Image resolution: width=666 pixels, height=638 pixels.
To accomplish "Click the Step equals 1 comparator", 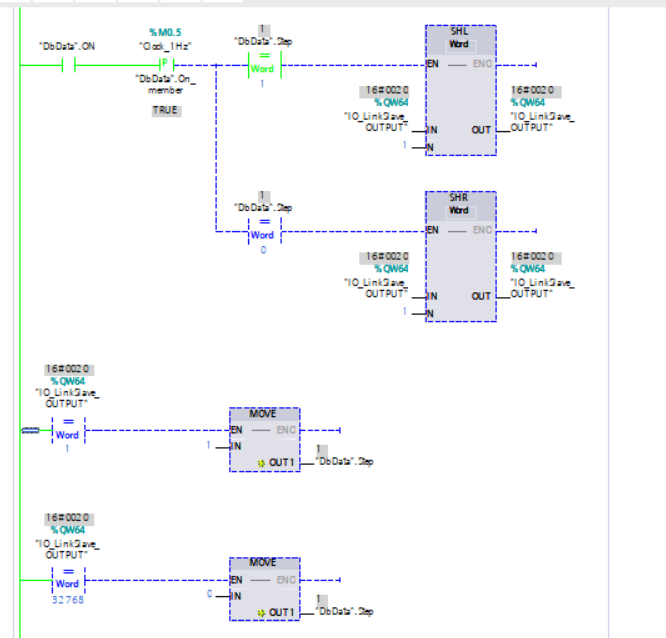I will click(264, 66).
